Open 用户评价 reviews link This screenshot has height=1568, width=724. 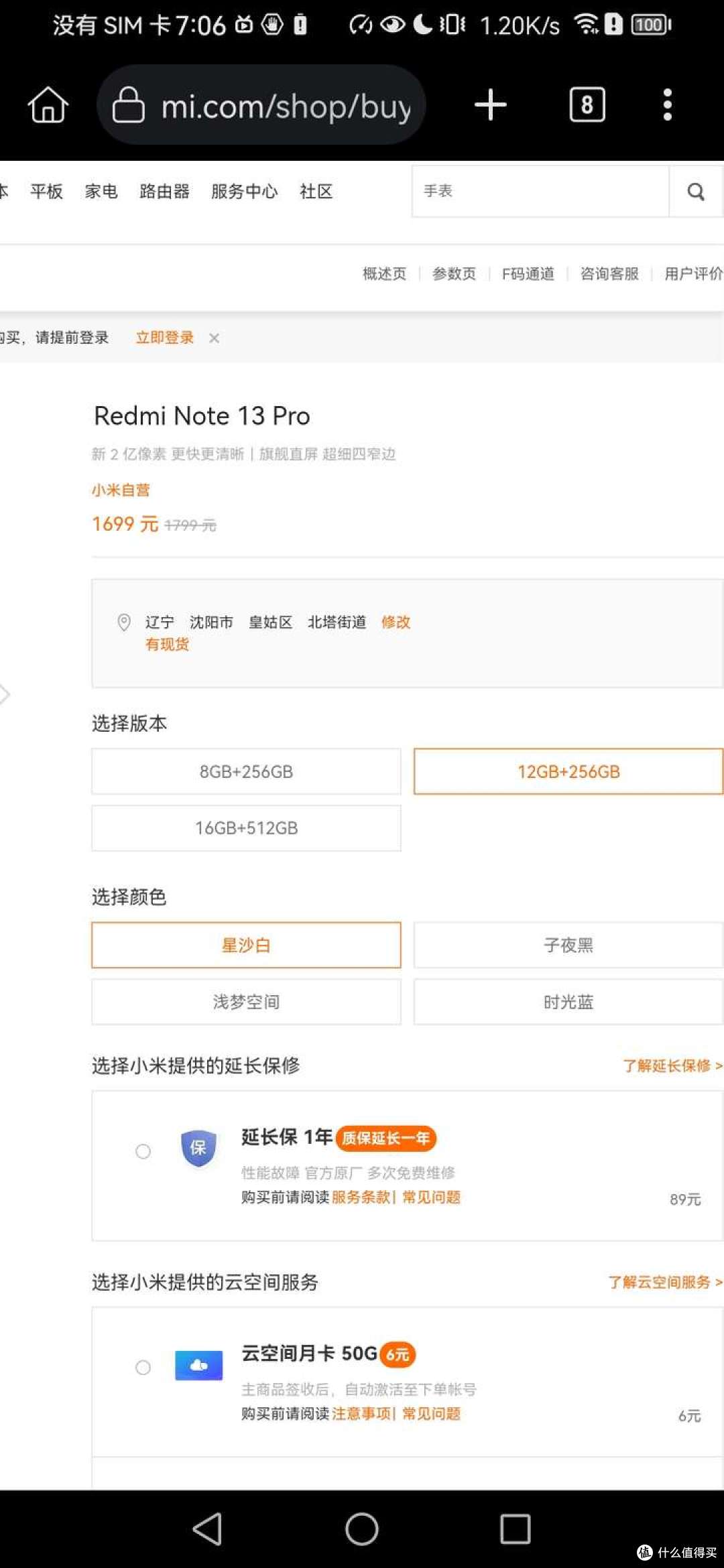(x=694, y=273)
